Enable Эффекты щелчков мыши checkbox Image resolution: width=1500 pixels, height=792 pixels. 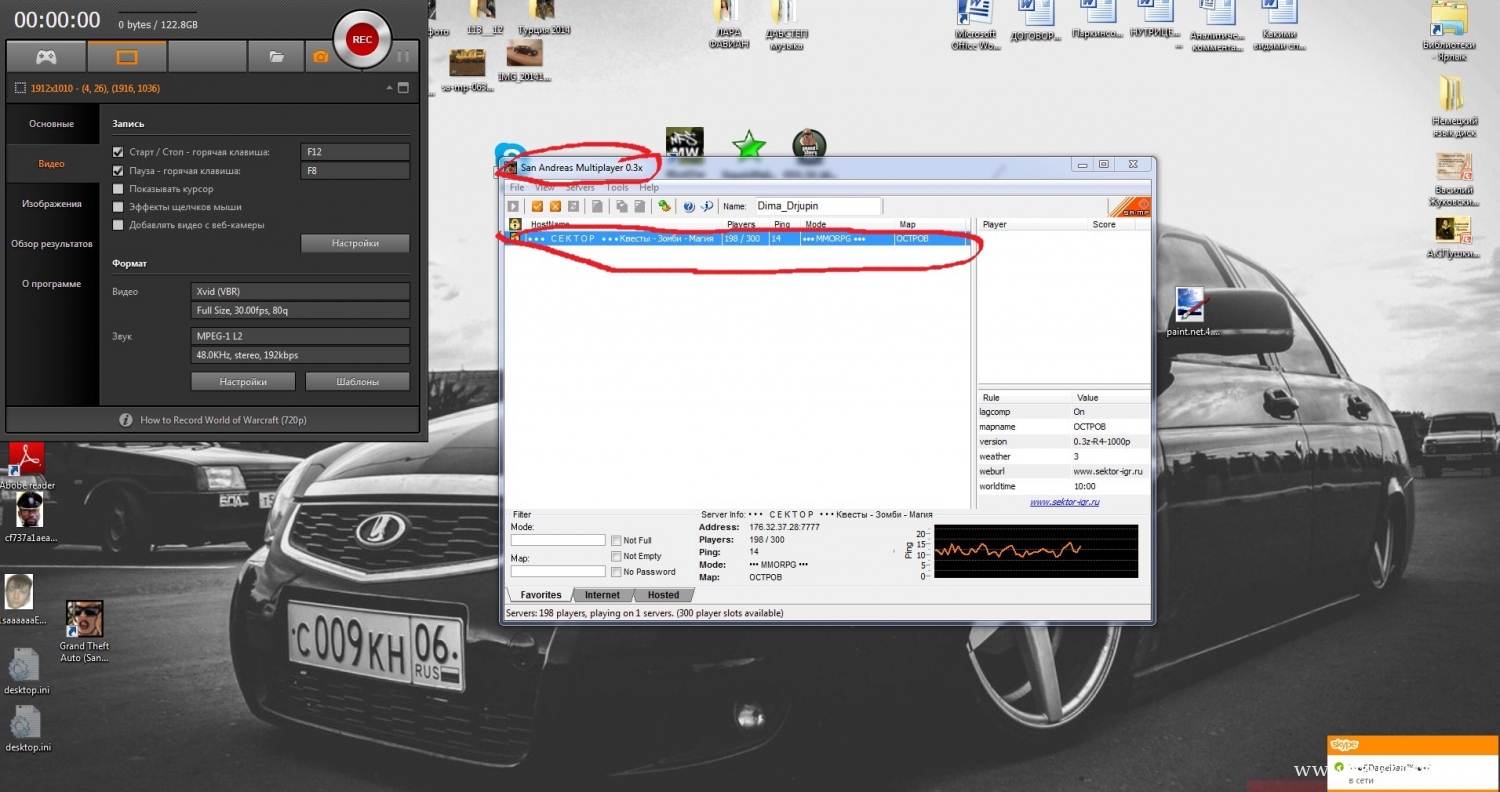118,207
